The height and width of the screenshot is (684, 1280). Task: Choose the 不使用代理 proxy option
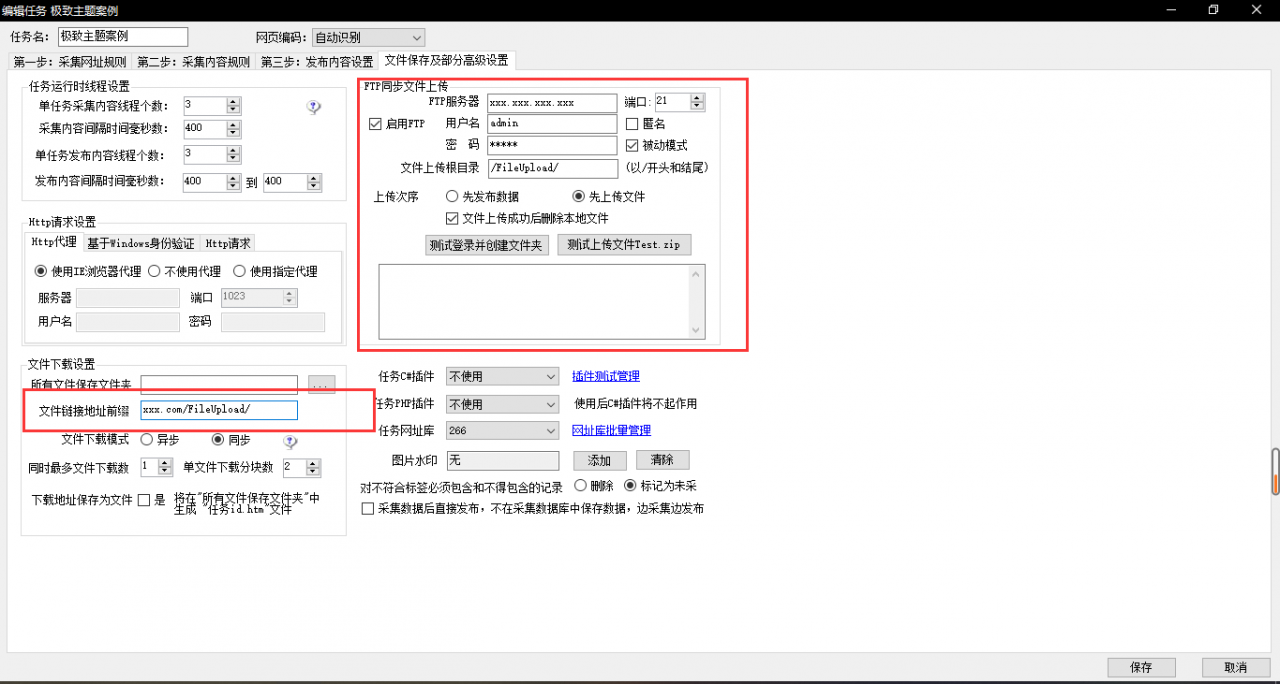pyautogui.click(x=155, y=270)
